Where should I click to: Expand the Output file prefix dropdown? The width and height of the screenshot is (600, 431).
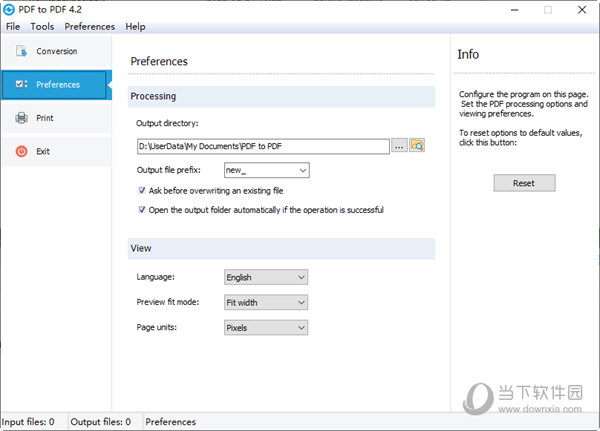point(303,170)
